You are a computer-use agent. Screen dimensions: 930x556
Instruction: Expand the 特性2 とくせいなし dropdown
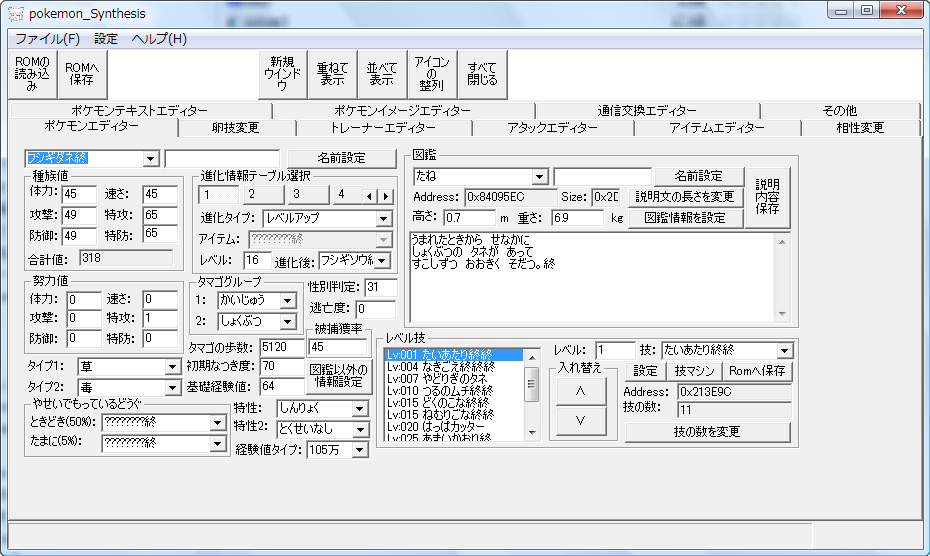click(360, 430)
